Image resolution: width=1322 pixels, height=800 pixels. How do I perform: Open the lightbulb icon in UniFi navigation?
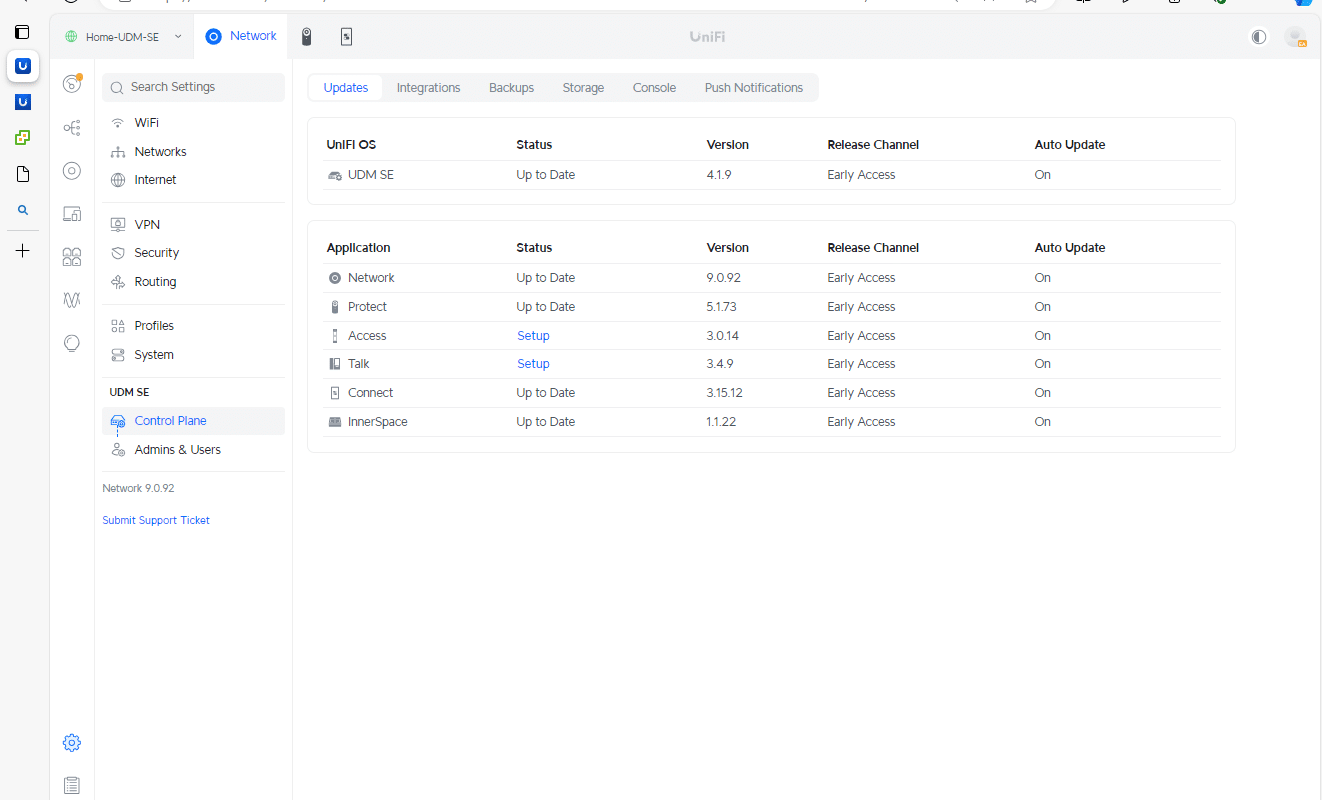tap(72, 343)
